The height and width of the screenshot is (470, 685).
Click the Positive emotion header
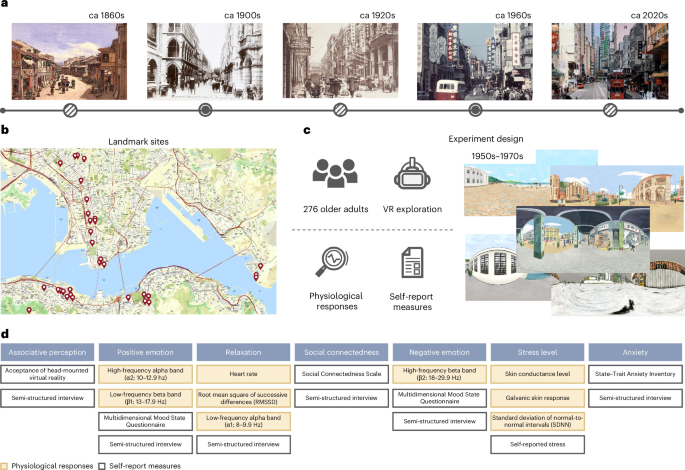pos(145,352)
